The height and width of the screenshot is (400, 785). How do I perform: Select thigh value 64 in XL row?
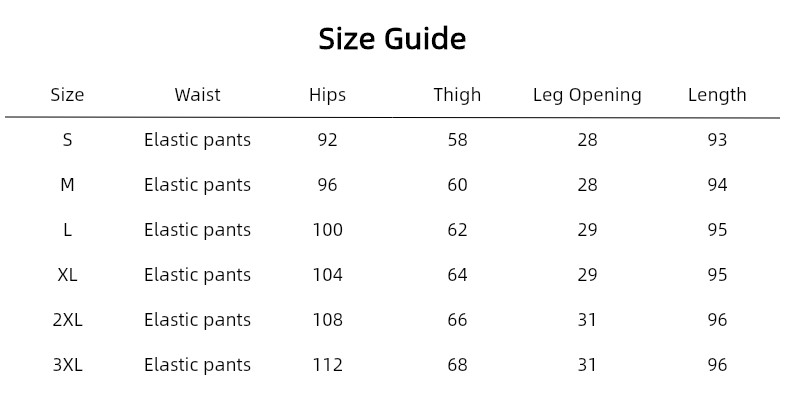[457, 275]
